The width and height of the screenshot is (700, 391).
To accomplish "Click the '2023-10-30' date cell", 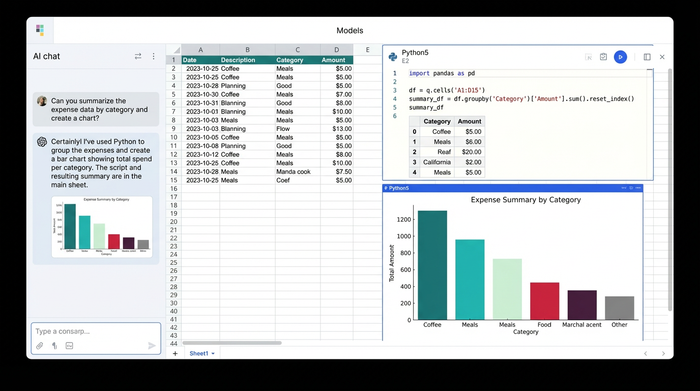I will click(200, 94).
